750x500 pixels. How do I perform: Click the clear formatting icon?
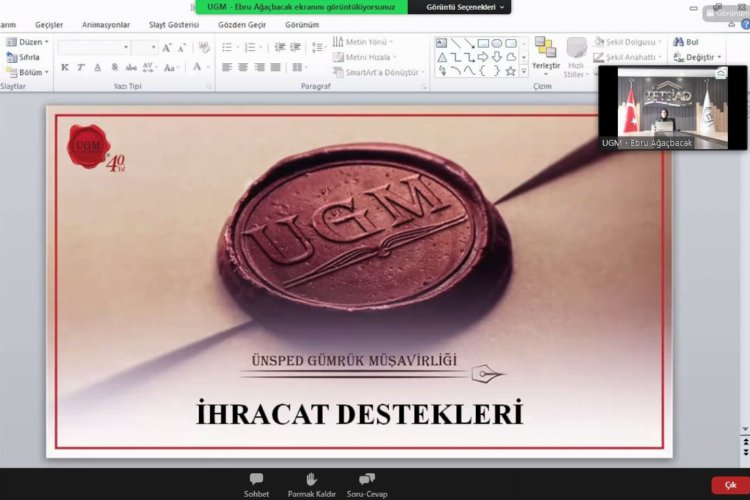[204, 47]
